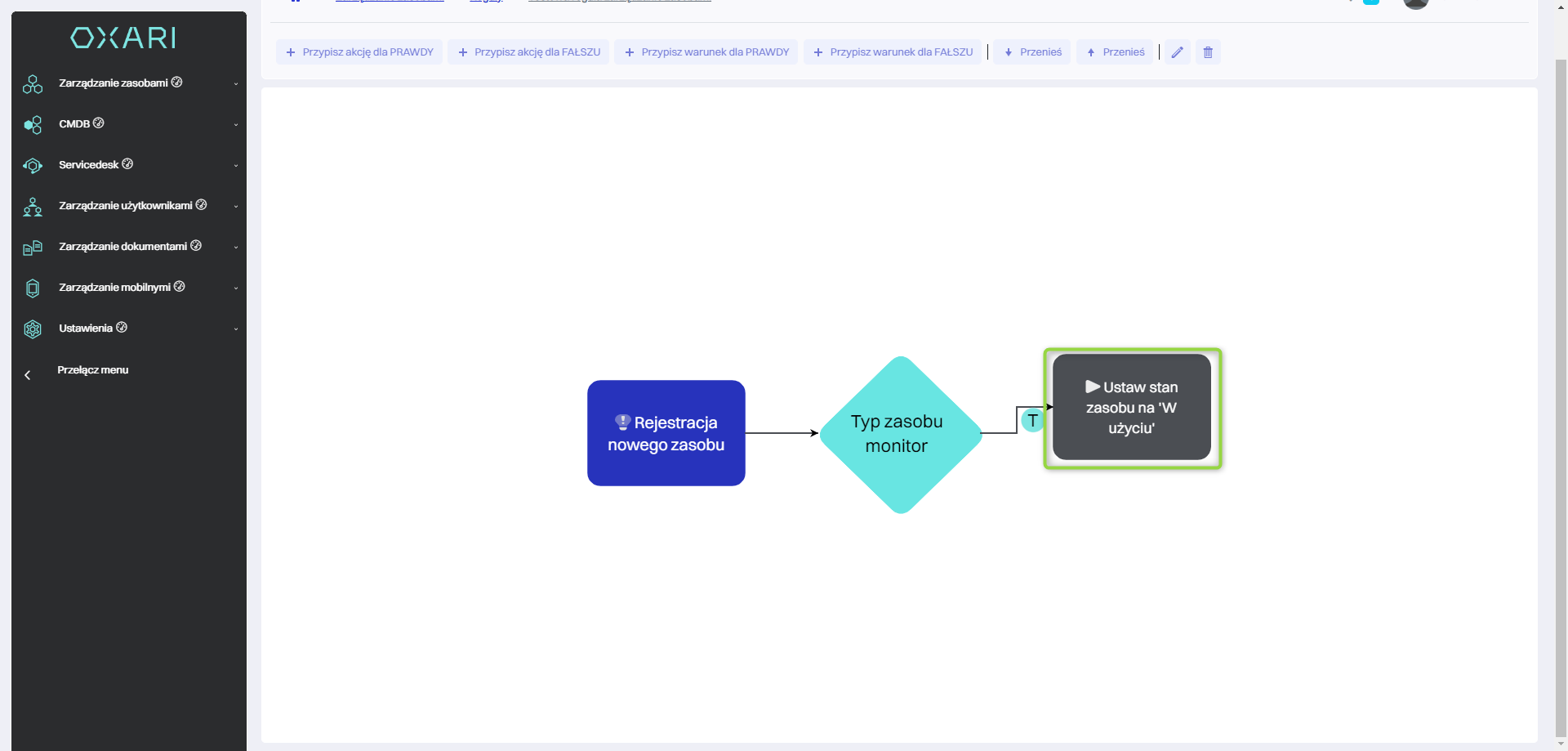Click the Servicedesk sidebar icon
Screen dimensions: 1568x751
[x=33, y=165]
